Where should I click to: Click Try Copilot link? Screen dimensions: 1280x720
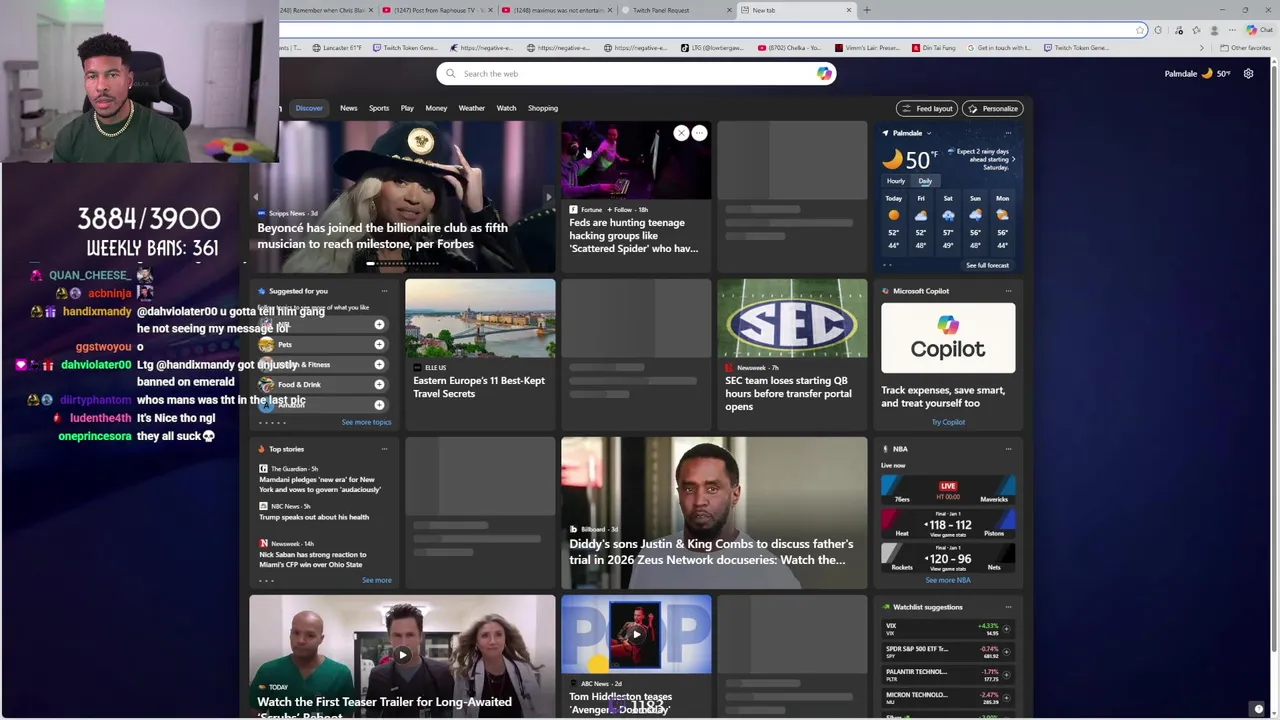click(948, 422)
